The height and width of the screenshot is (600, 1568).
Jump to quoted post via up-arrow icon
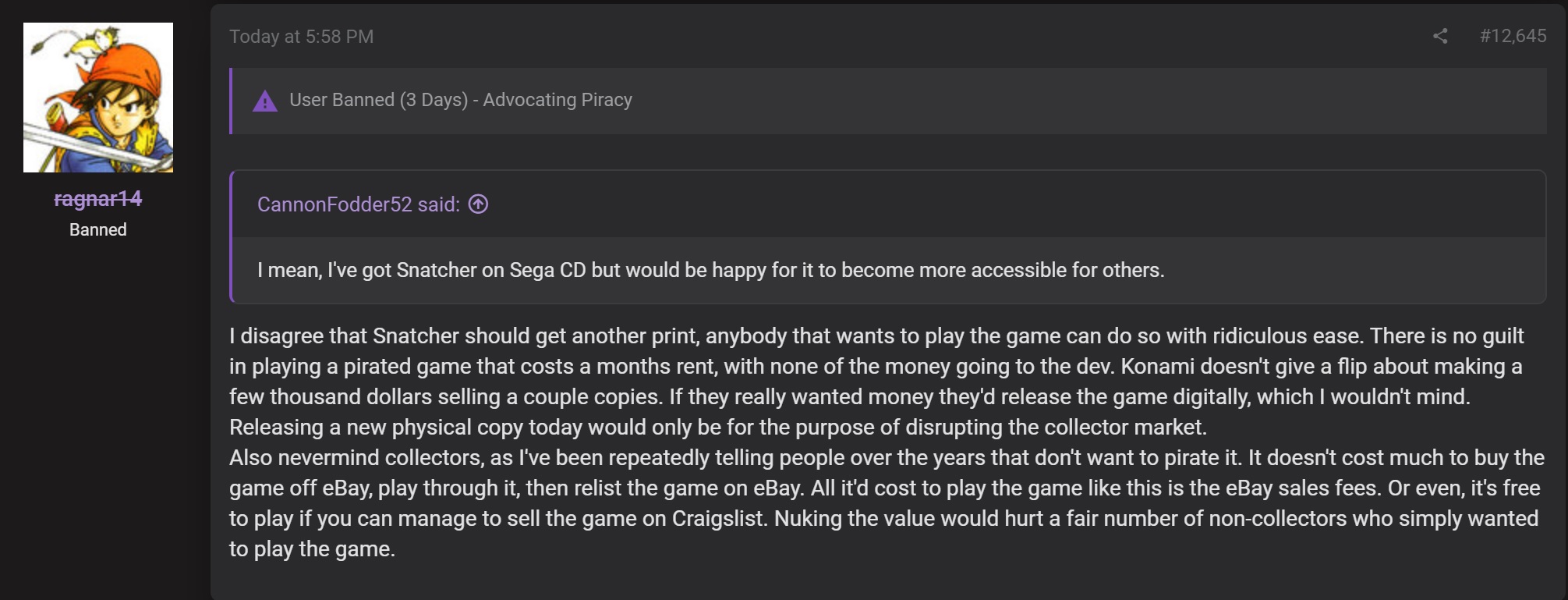[x=478, y=204]
